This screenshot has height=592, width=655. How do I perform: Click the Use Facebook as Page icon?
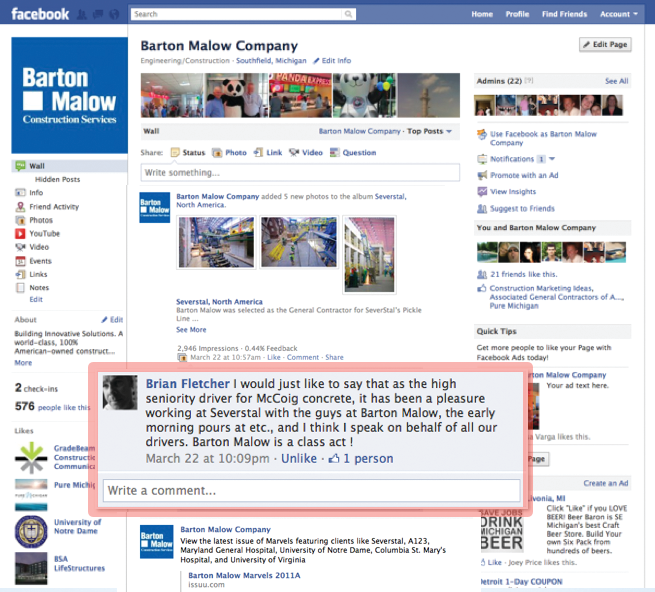click(482, 135)
